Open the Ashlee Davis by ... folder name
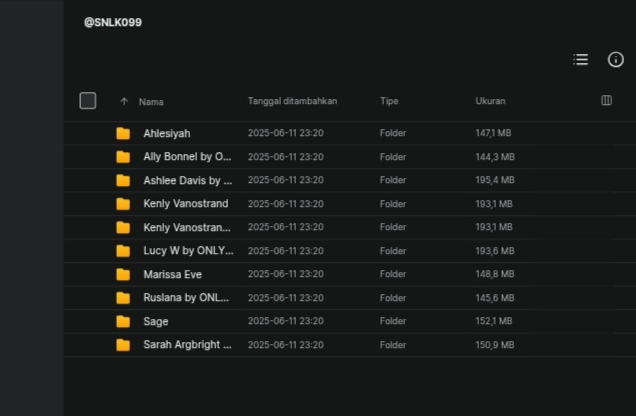 coord(188,180)
